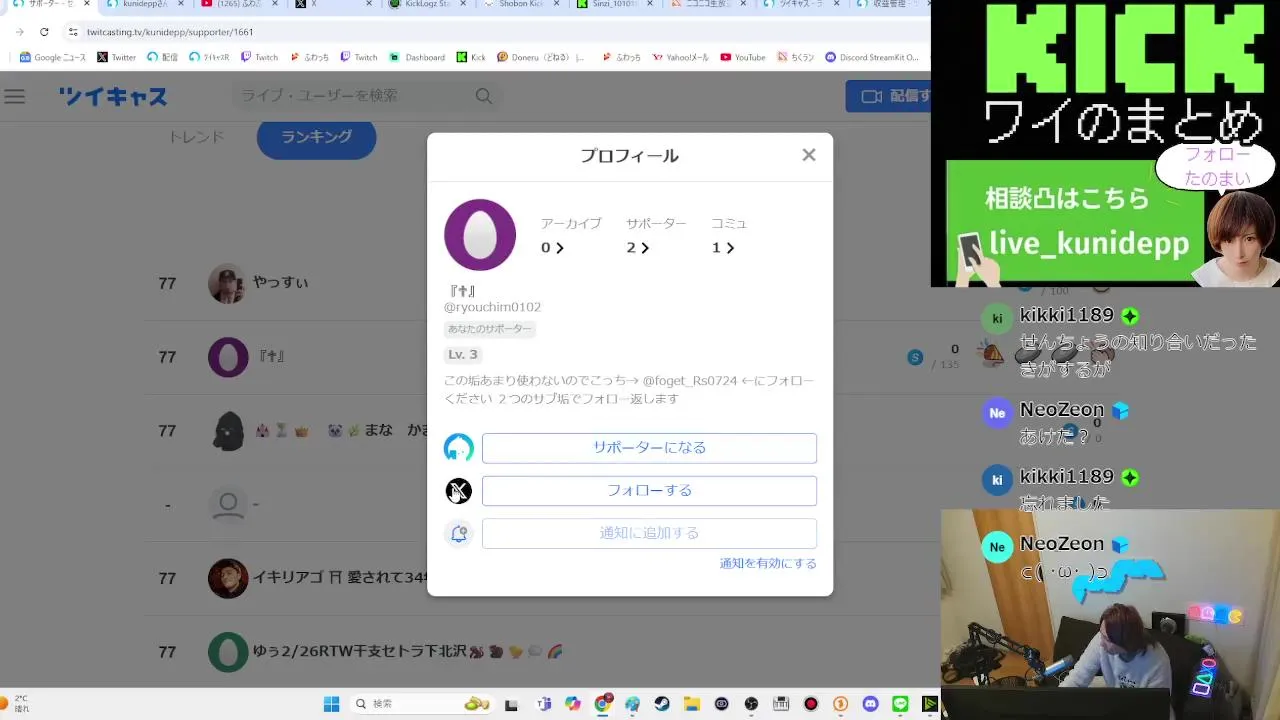Click the 通知に追加する button
The width and height of the screenshot is (1280, 720).
tap(649, 533)
